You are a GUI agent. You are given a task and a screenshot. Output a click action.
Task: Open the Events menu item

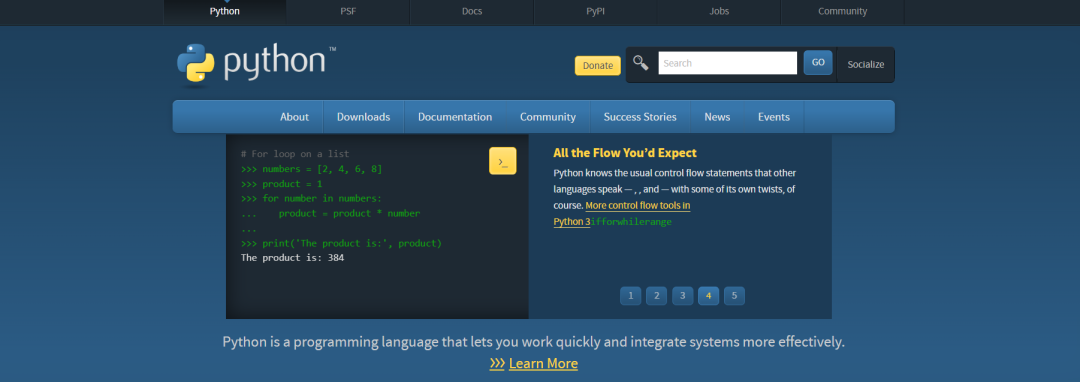[x=773, y=117]
